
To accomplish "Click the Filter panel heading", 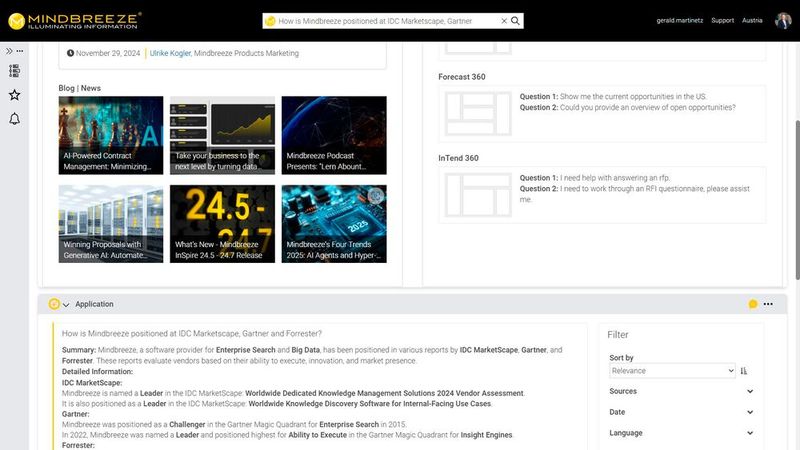I will pos(618,335).
